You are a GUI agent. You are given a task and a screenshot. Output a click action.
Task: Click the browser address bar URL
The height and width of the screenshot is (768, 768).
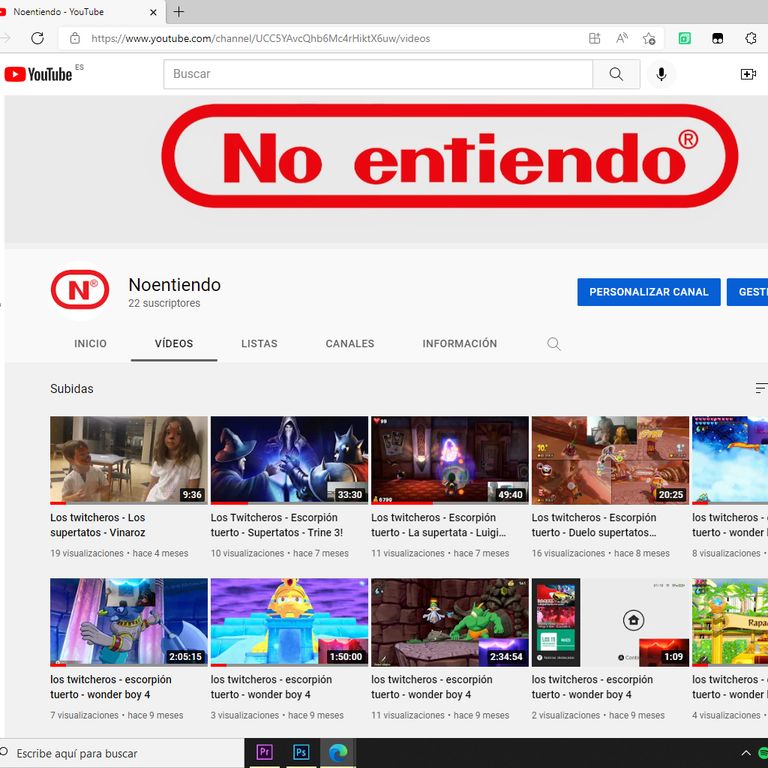tap(261, 38)
